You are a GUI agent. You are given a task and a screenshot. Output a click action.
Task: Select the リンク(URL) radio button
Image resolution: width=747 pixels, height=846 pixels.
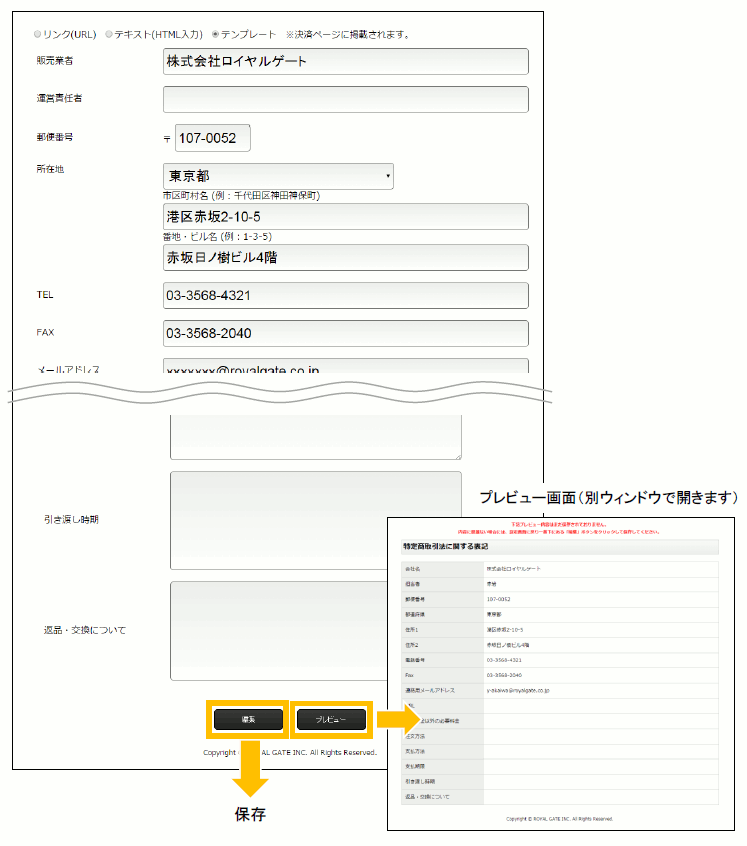[x=39, y=34]
